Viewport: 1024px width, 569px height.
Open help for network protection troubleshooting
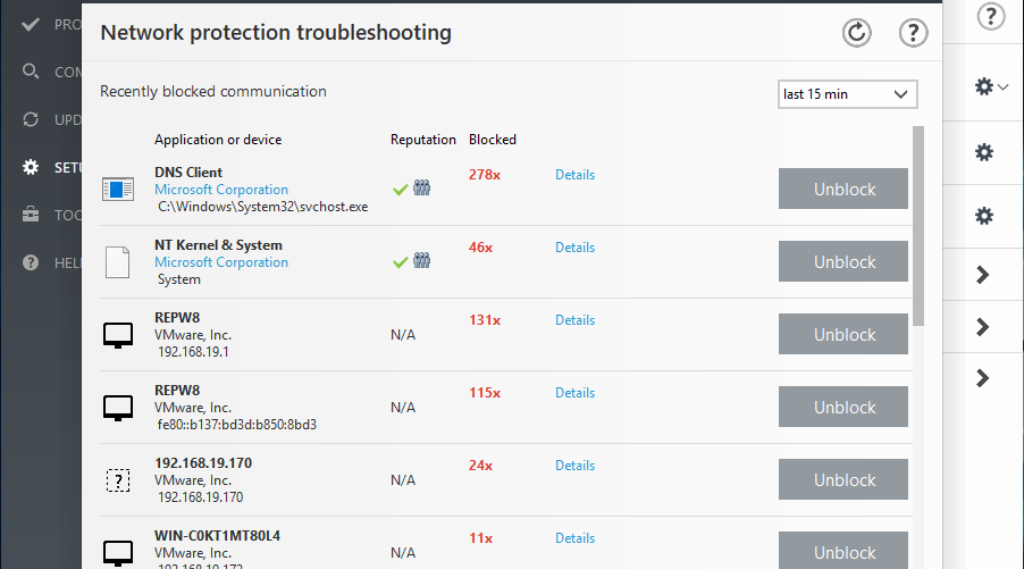pyautogui.click(x=913, y=33)
